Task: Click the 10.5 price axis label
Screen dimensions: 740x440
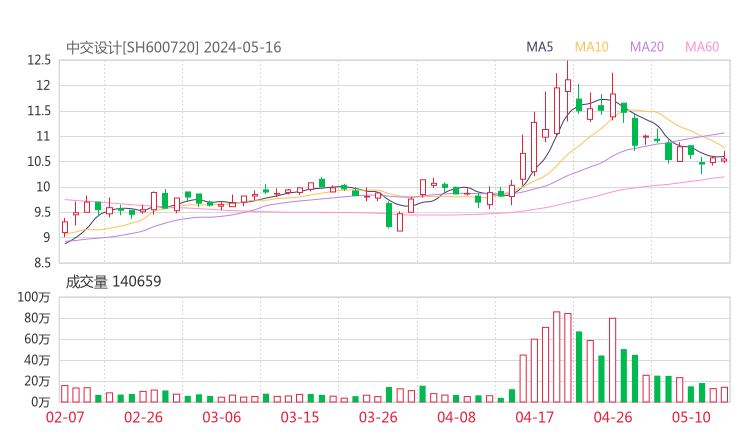Action: point(39,162)
